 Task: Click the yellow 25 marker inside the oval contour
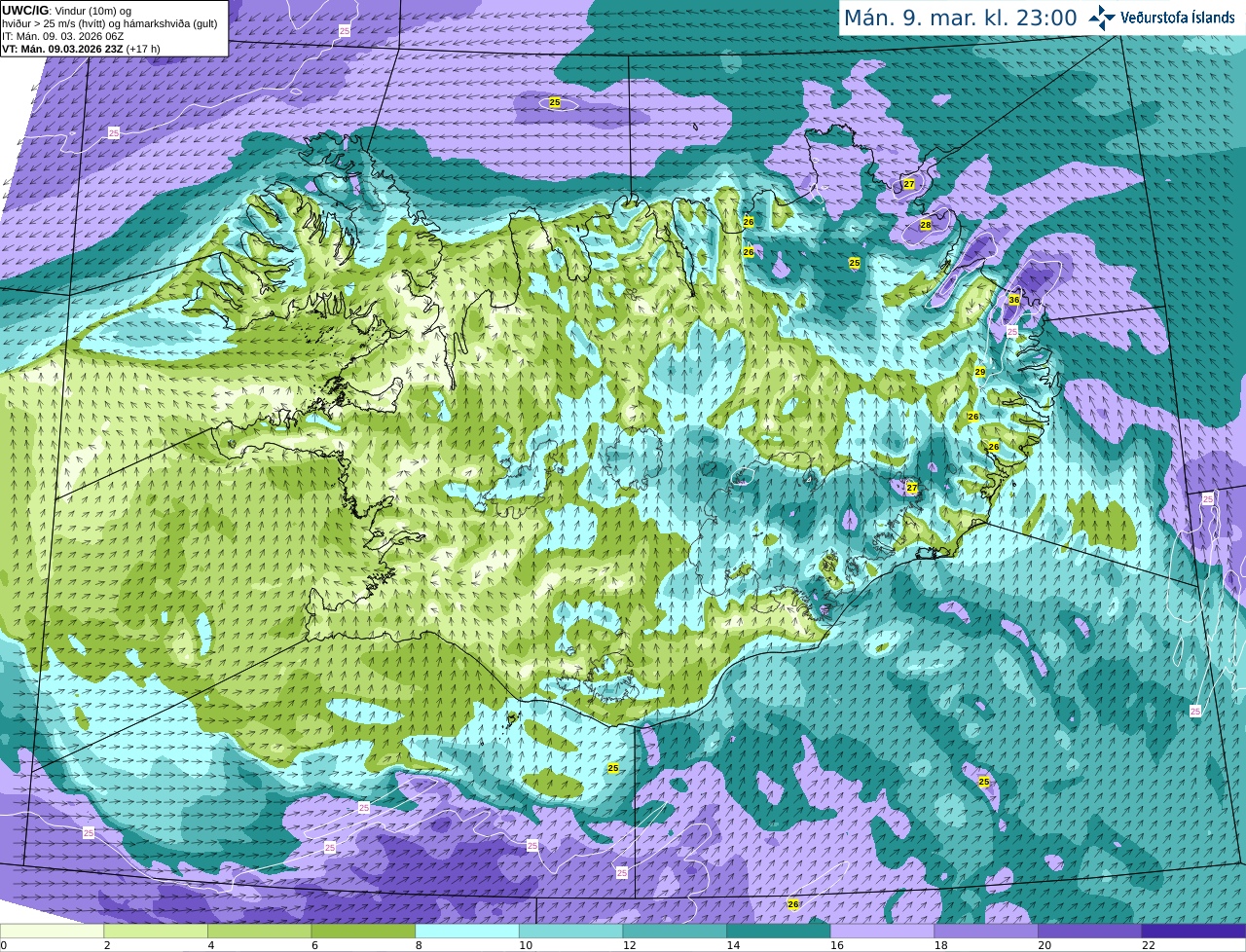coord(555,102)
